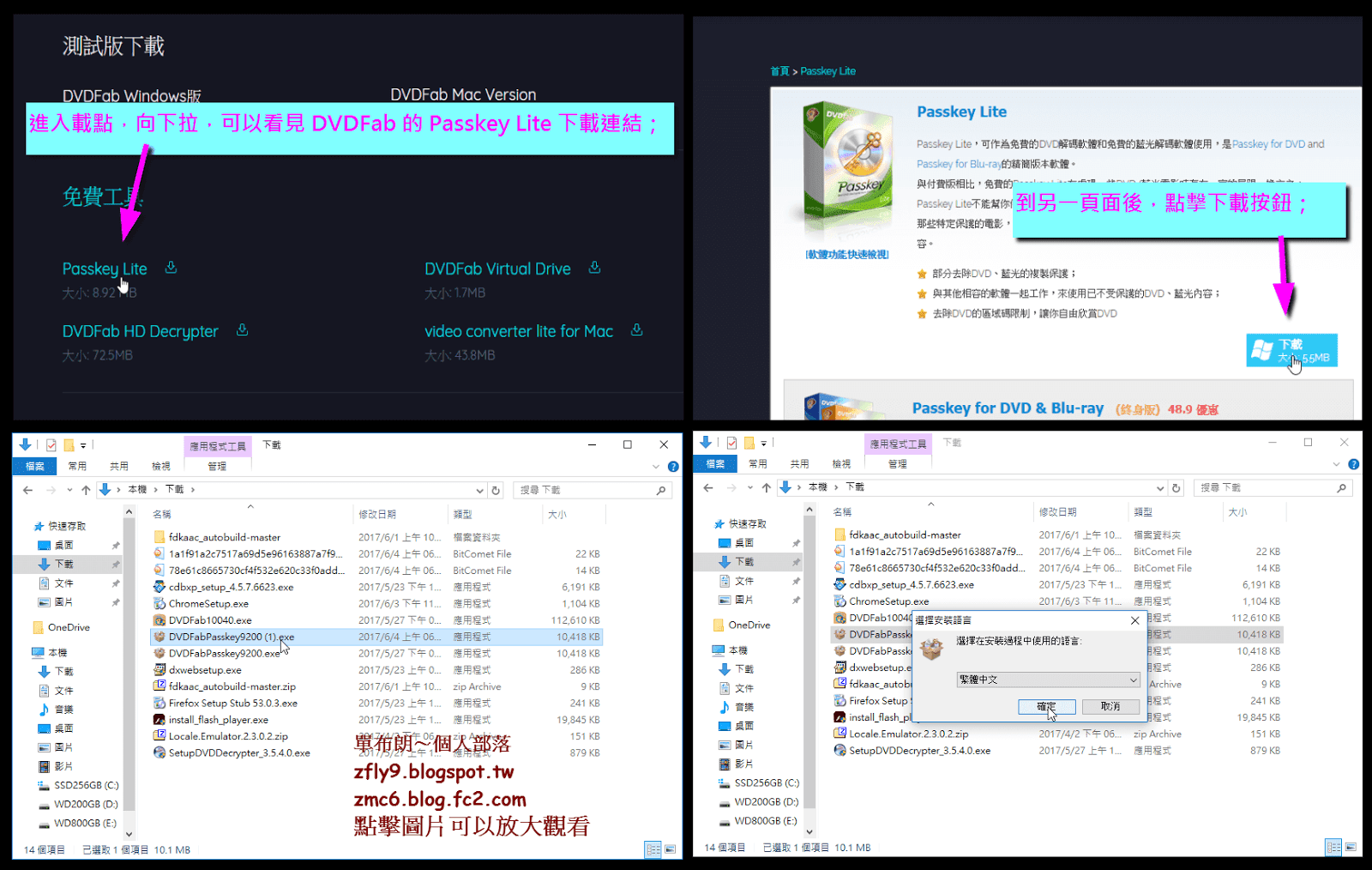The image size is (1372, 870).
Task: Sort by the 大小 column header in right Explorer
Action: (x=1237, y=511)
